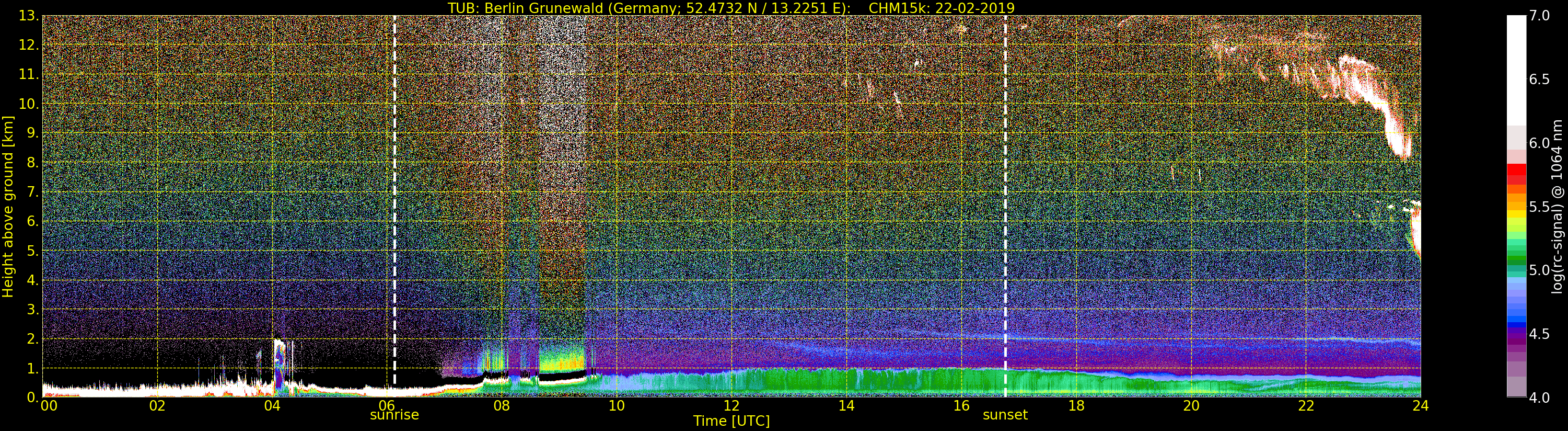Click the height axis tick '11.'
The image size is (1568, 431).
[29, 74]
